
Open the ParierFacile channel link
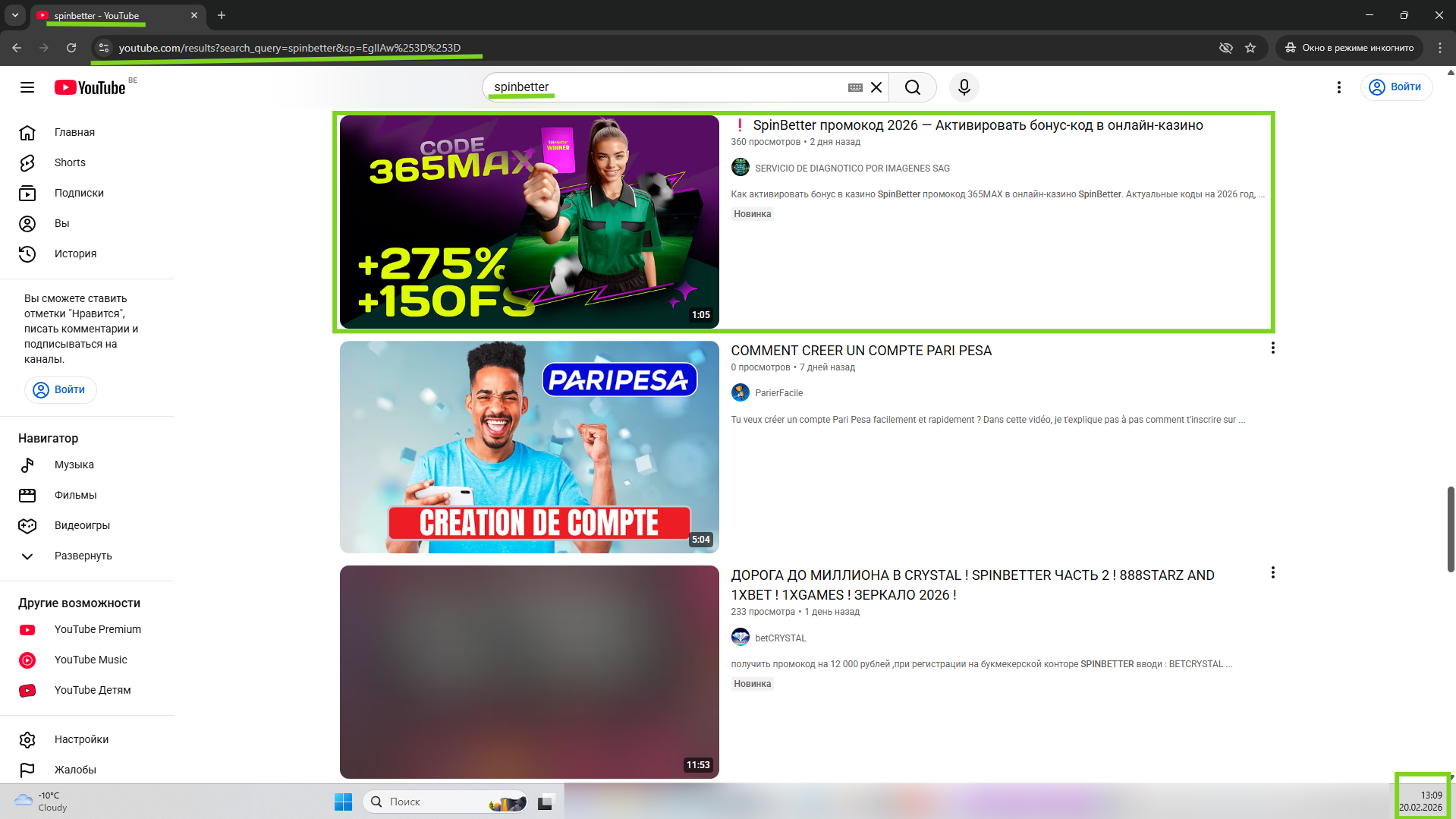point(778,393)
